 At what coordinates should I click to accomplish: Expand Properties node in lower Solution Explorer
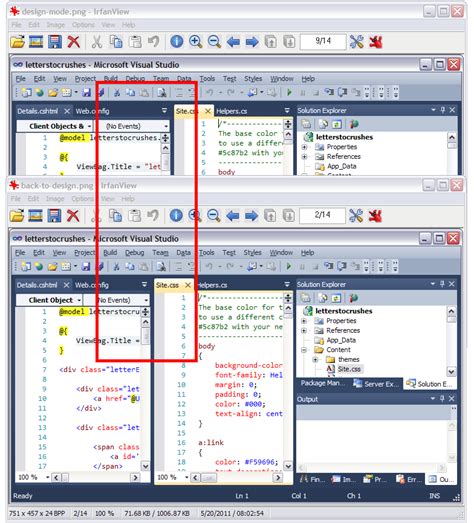[304, 321]
